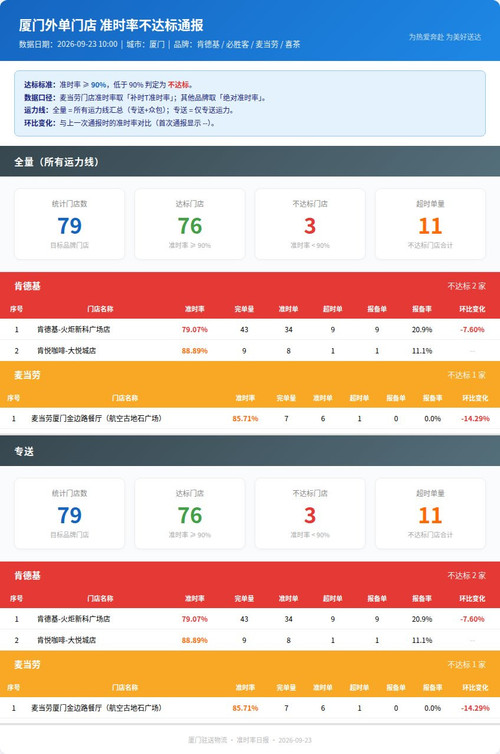Click 超时单 column header of 全量 麦当劳 table
The image size is (500, 754).
pyautogui.click(x=359, y=398)
